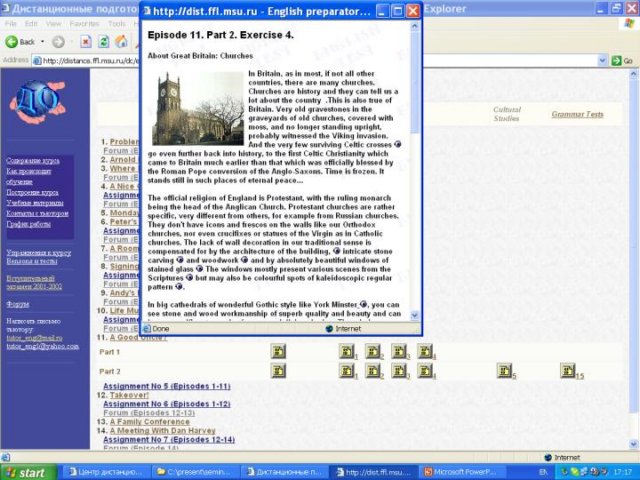This screenshot has height=480, width=640.
Task: Switch to the C:\presen folder taskbar button
Action: click(x=196, y=472)
